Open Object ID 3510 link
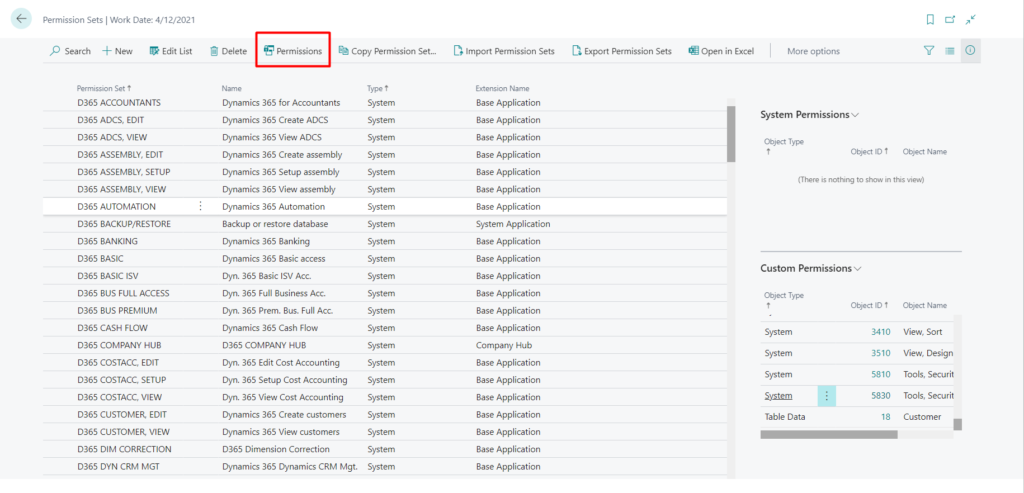 [x=880, y=353]
